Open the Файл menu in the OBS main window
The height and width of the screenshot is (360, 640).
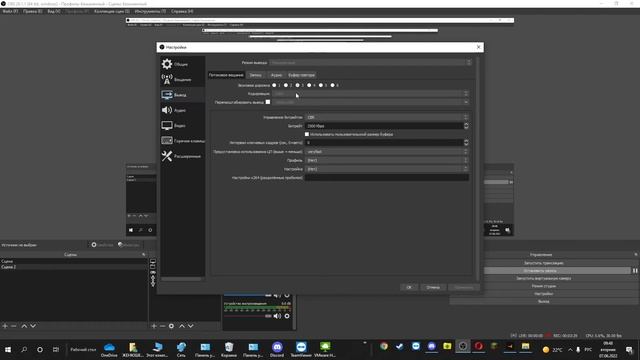click(x=10, y=11)
